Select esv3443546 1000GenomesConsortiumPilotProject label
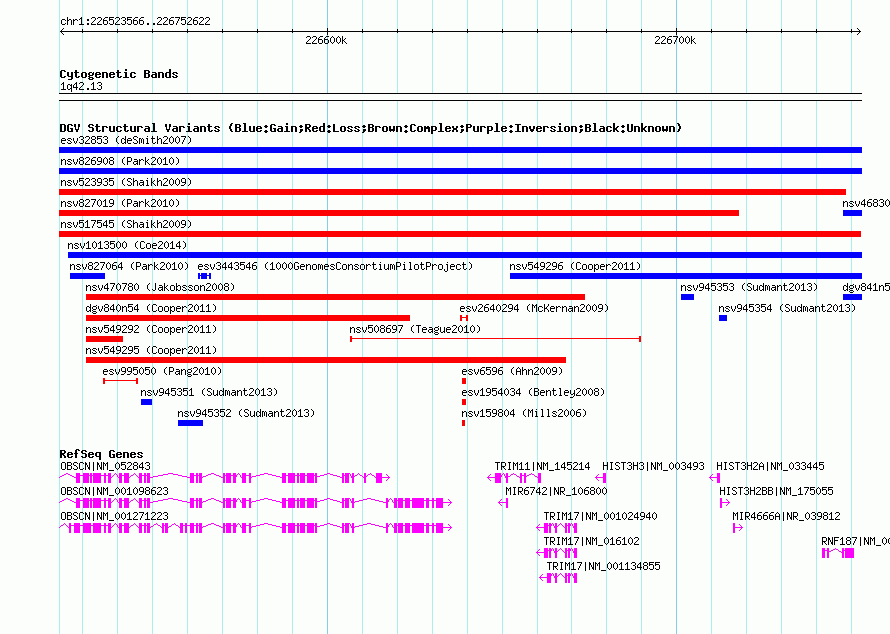 coord(335,266)
